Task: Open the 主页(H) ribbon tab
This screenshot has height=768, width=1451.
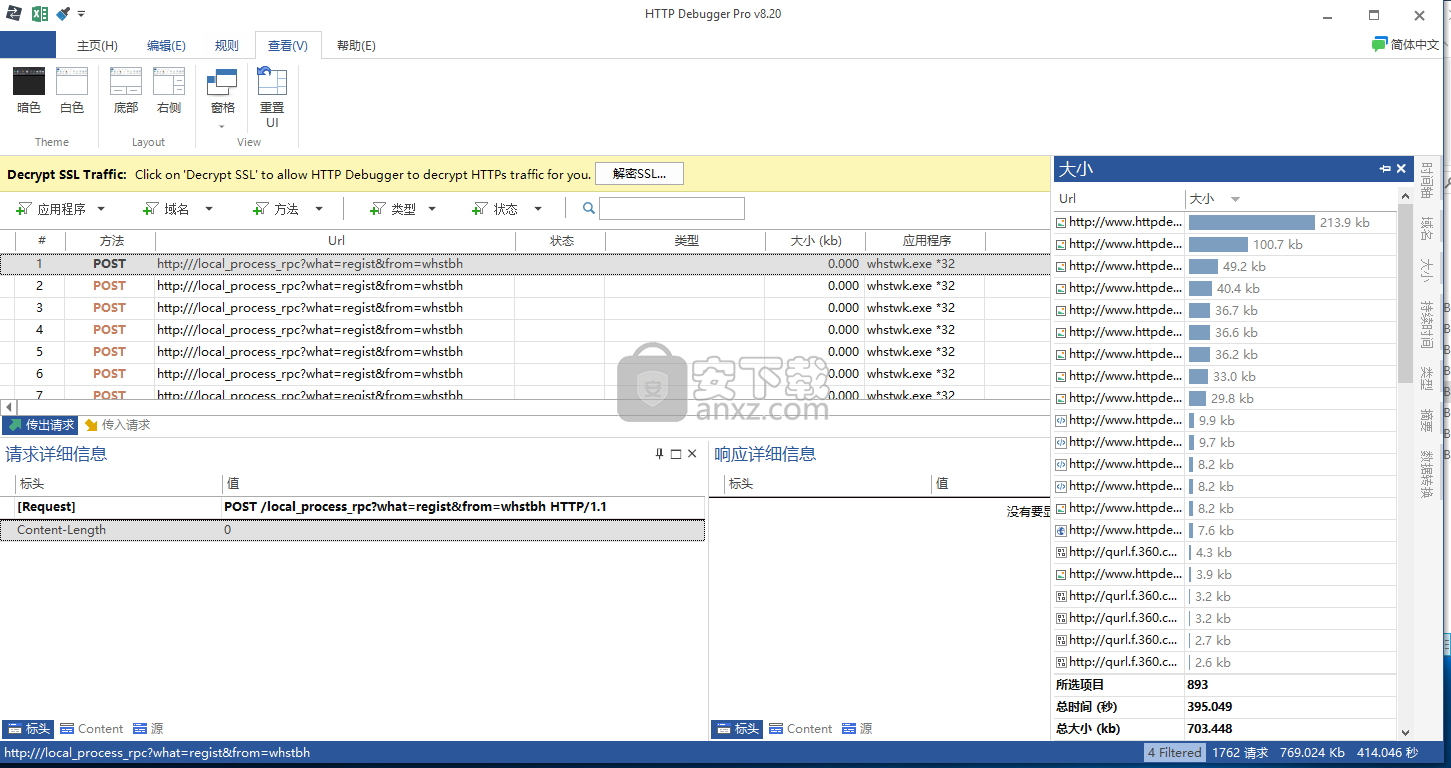Action: 97,46
